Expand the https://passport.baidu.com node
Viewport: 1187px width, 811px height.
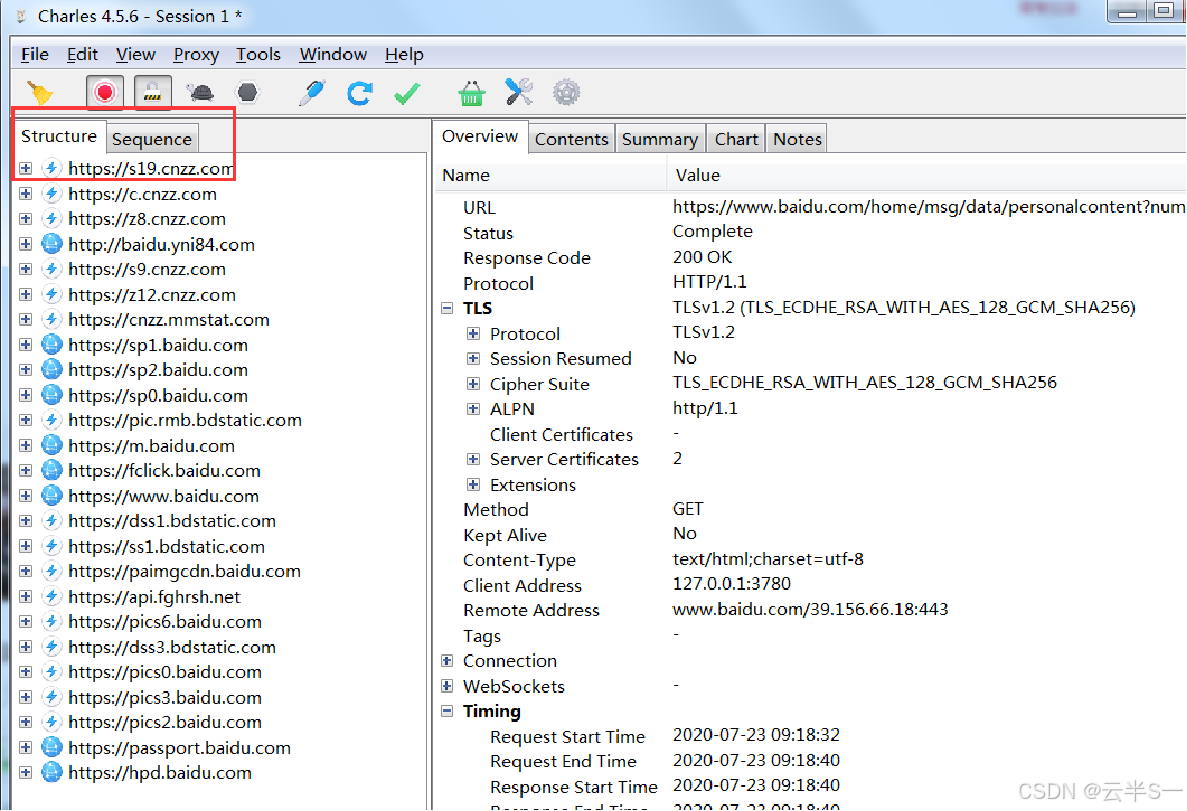(x=26, y=748)
